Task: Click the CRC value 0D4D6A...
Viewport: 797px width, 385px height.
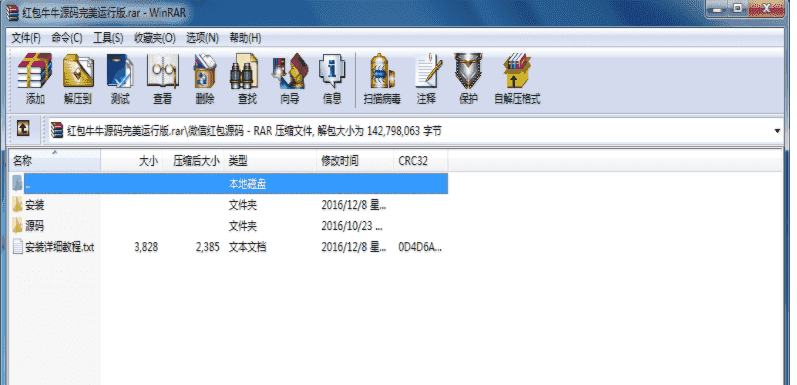Action: pyautogui.click(x=420, y=247)
